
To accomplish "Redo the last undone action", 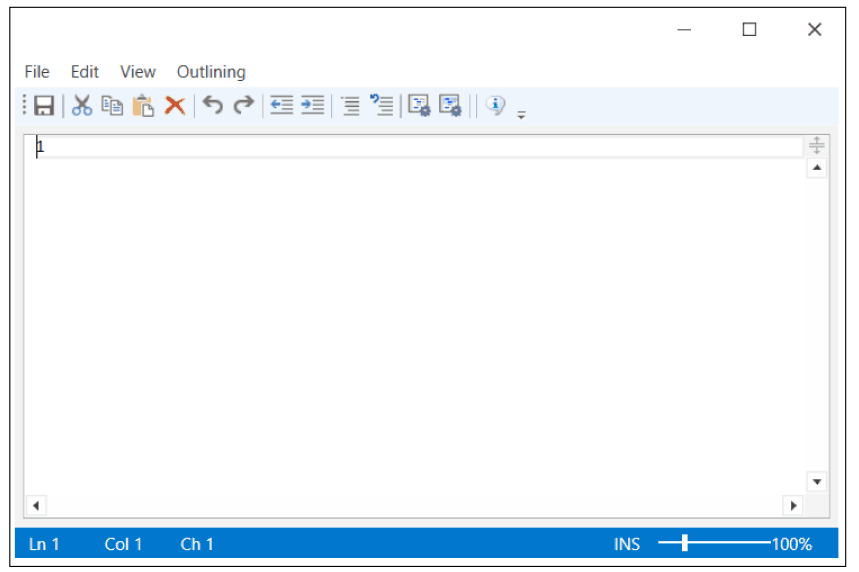I will coord(243,105).
